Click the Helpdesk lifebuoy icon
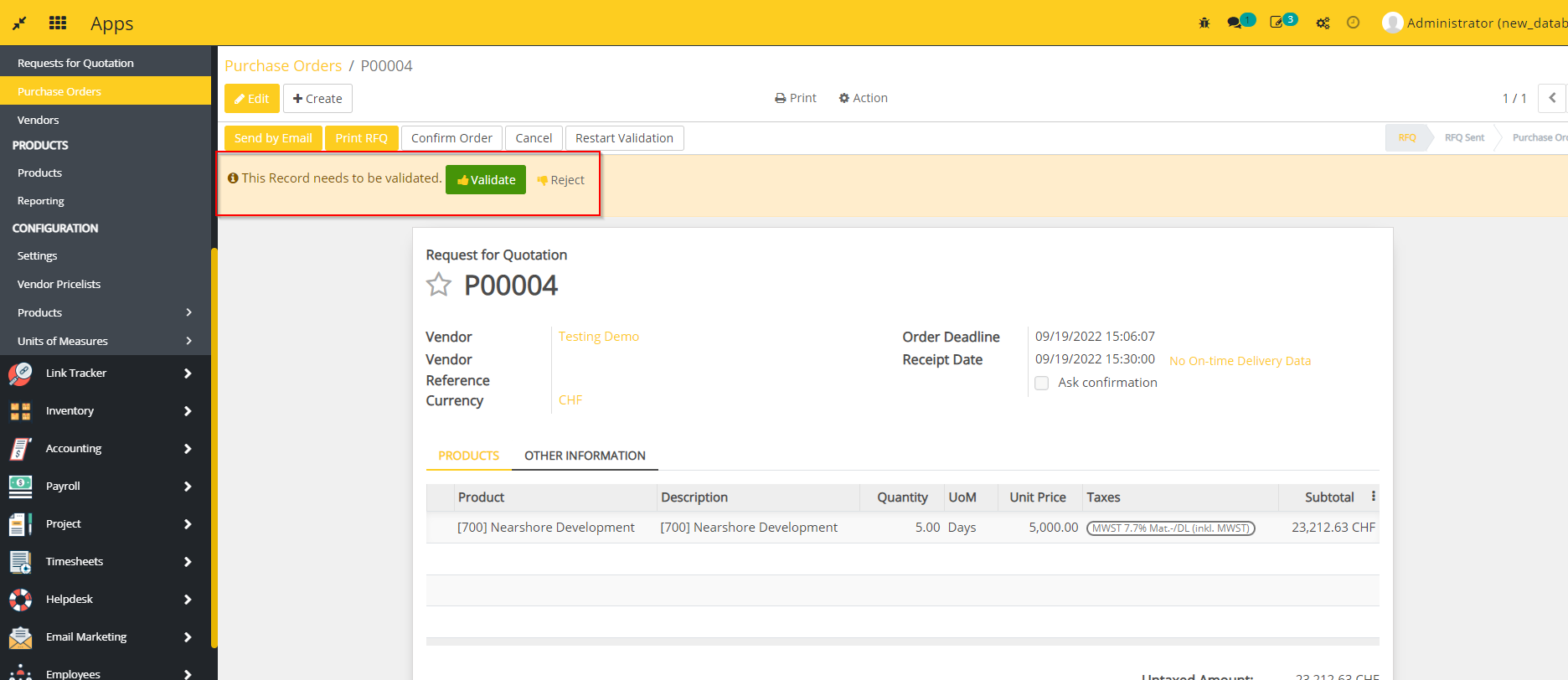The image size is (1568, 680). tap(21, 600)
